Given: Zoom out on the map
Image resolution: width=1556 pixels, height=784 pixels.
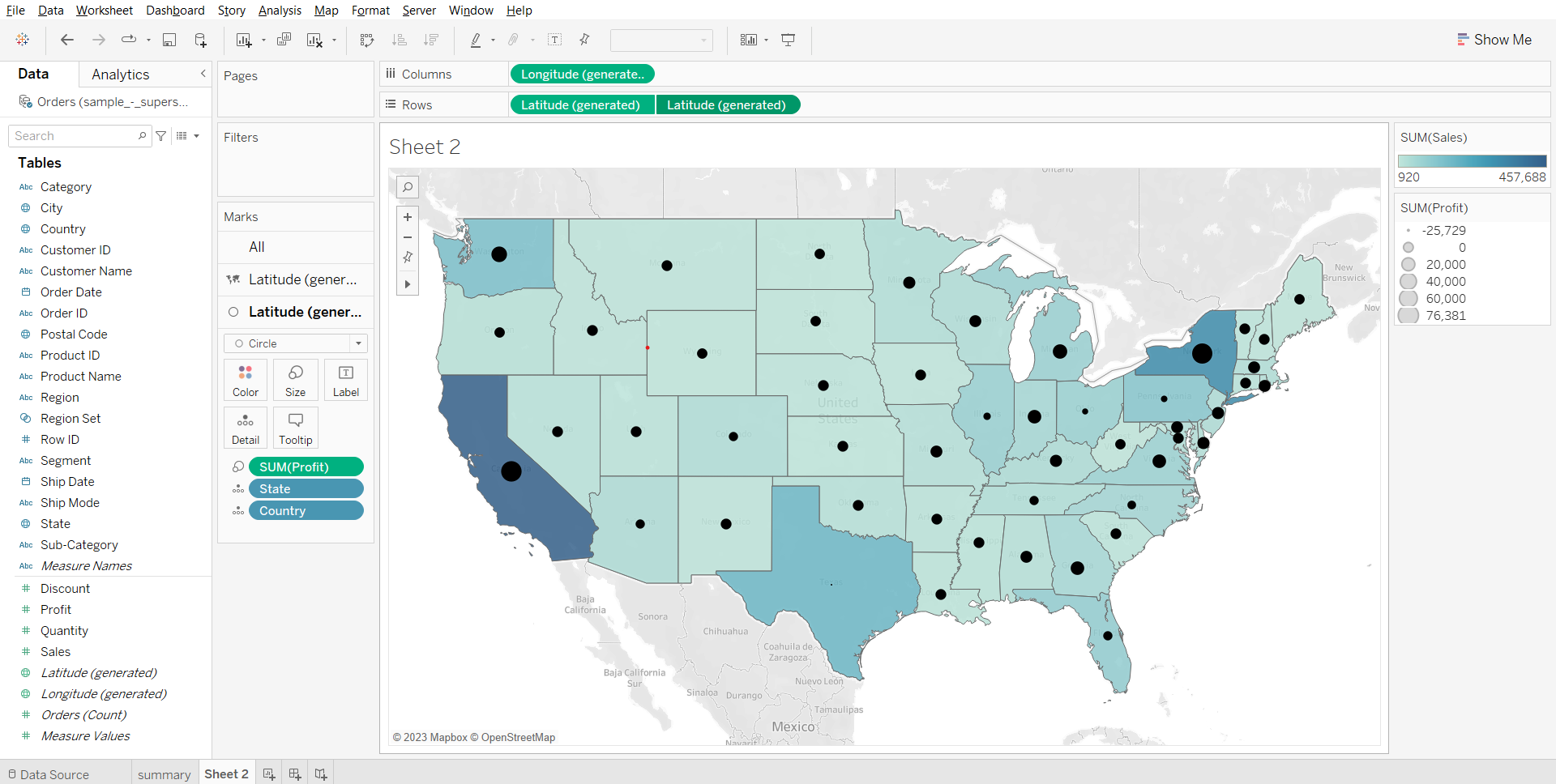Looking at the screenshot, I should [408, 237].
